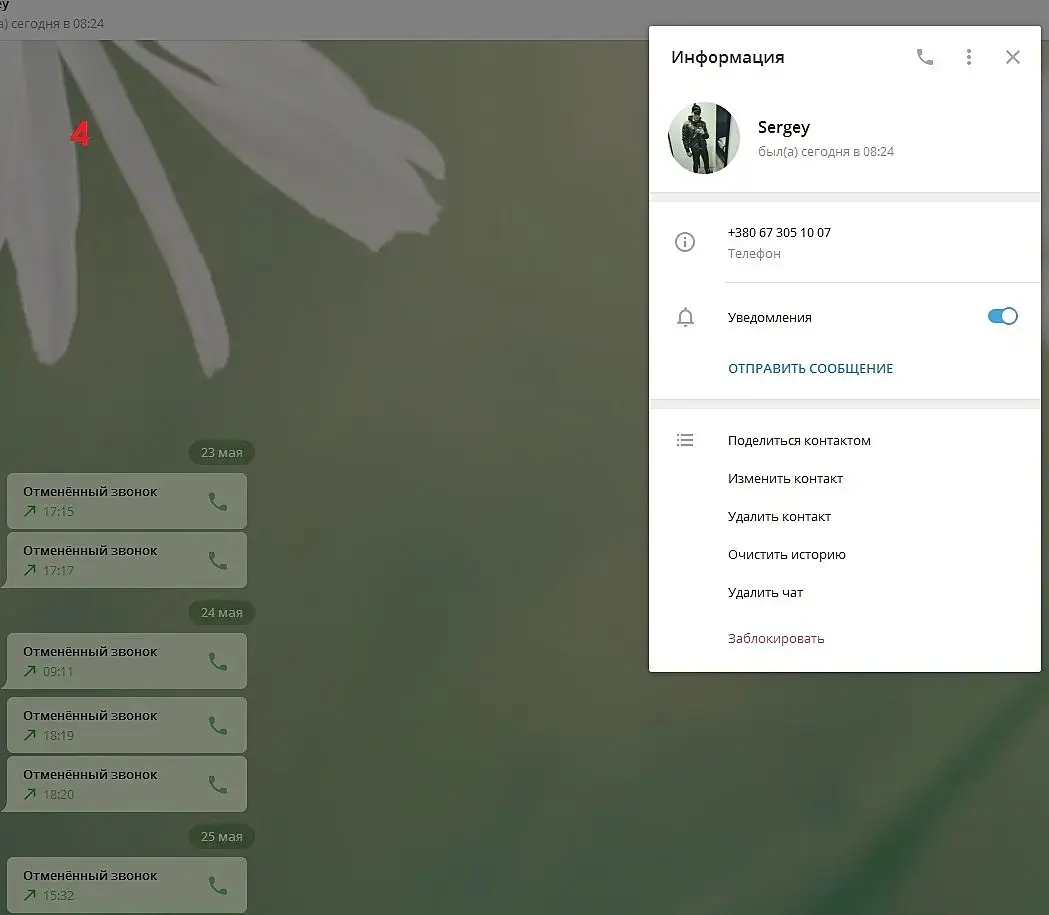Choose Очистить историю
Screen dimensions: 1049x915
[787, 555]
